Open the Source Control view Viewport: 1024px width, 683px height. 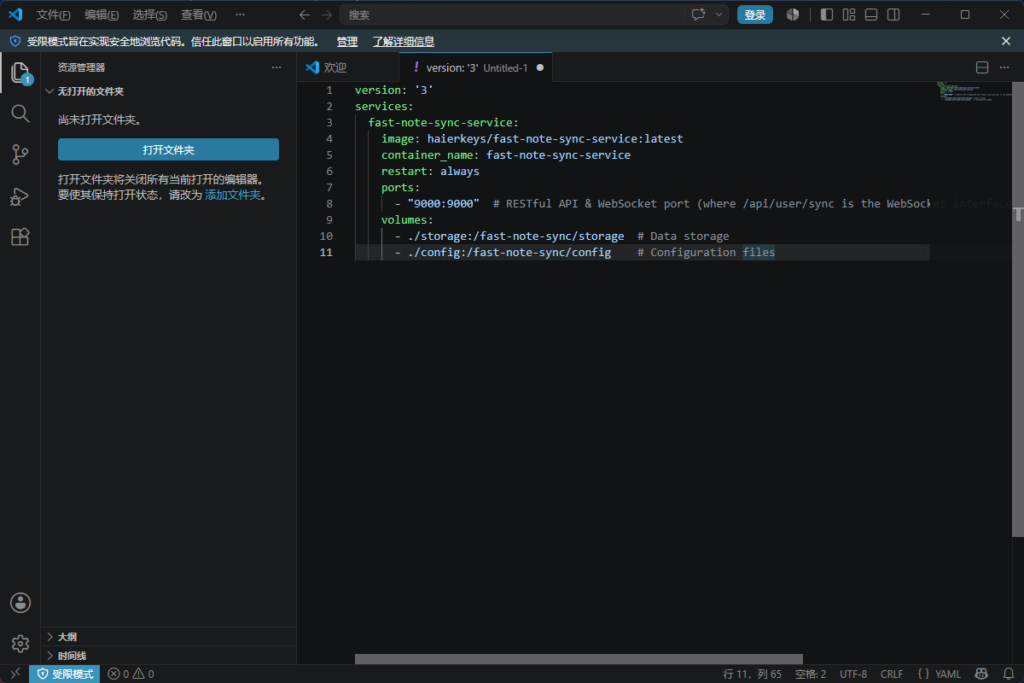coord(20,155)
